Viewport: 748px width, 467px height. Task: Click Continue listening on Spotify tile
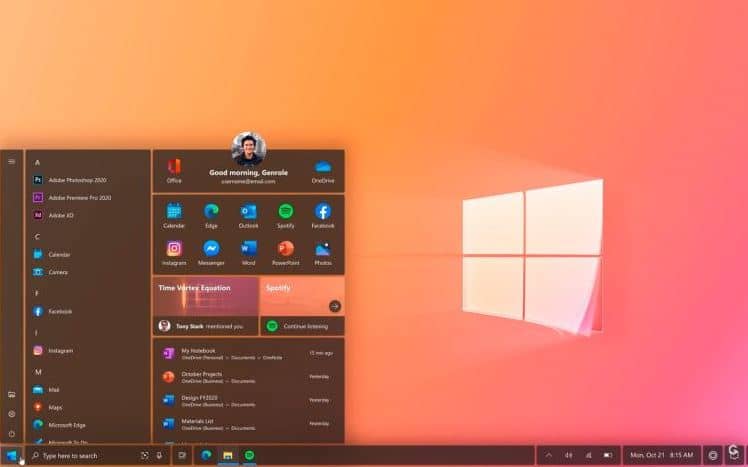[302, 326]
